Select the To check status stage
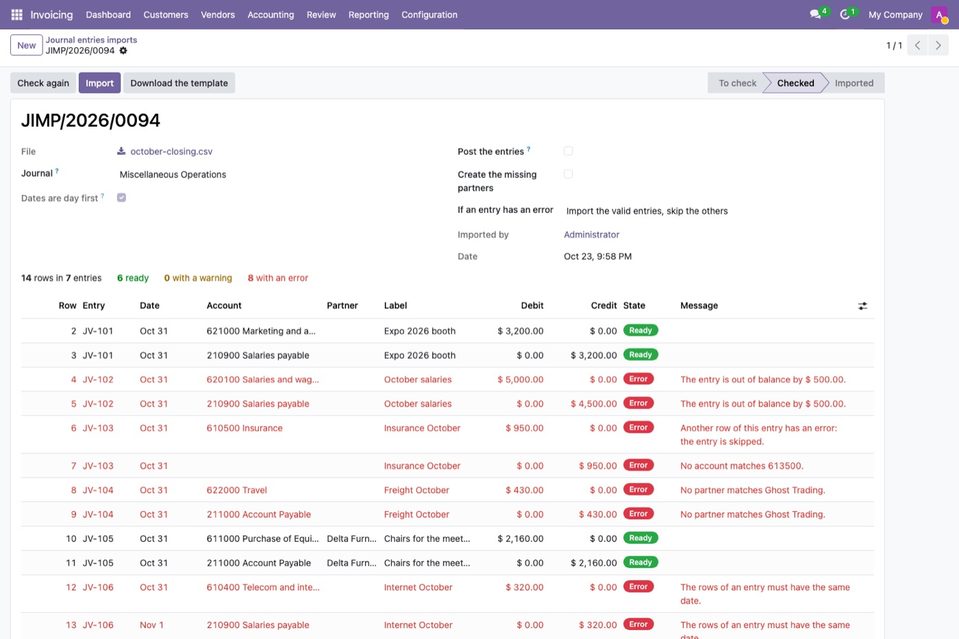Viewport: 959px width, 639px height. pos(737,83)
